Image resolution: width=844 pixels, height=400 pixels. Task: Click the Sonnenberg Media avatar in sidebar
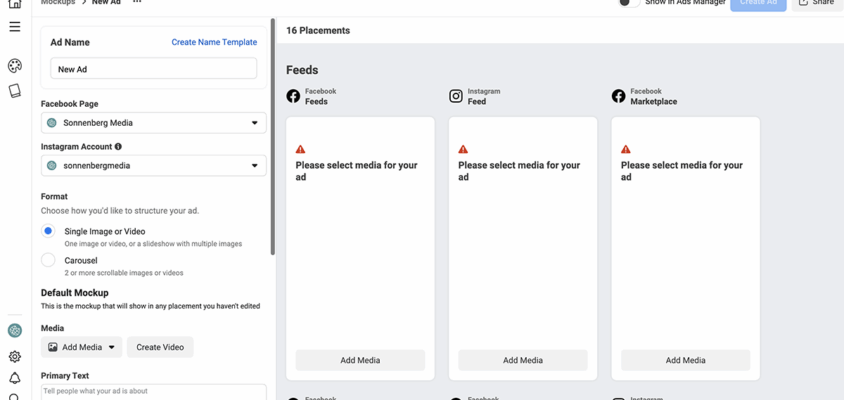[x=15, y=331]
